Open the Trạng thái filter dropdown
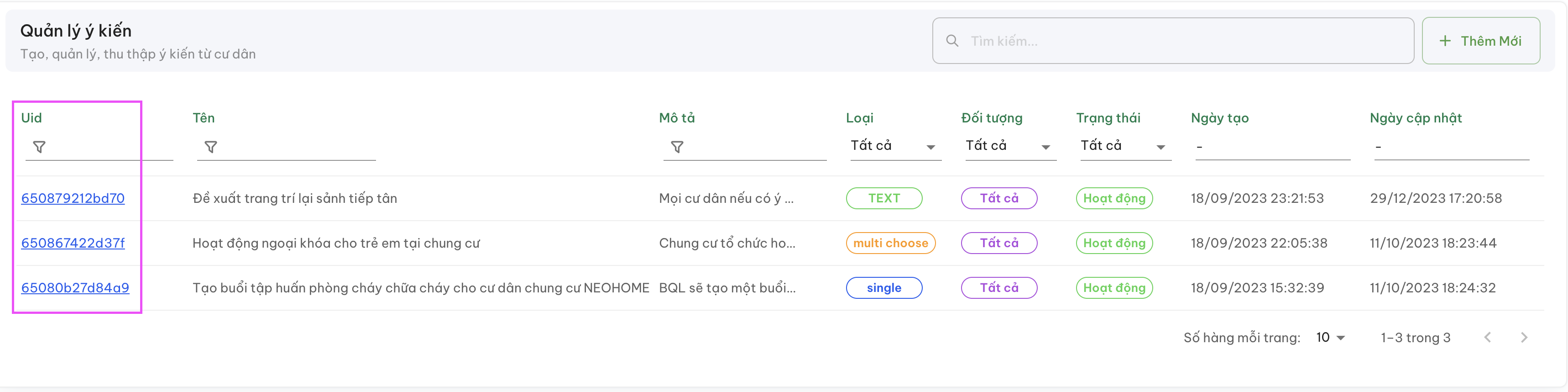 tap(1125, 146)
